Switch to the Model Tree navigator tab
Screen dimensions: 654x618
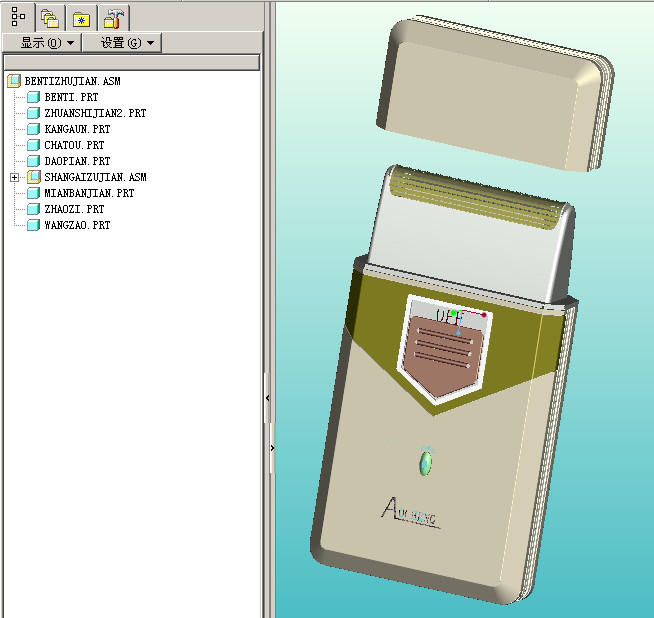[18, 17]
